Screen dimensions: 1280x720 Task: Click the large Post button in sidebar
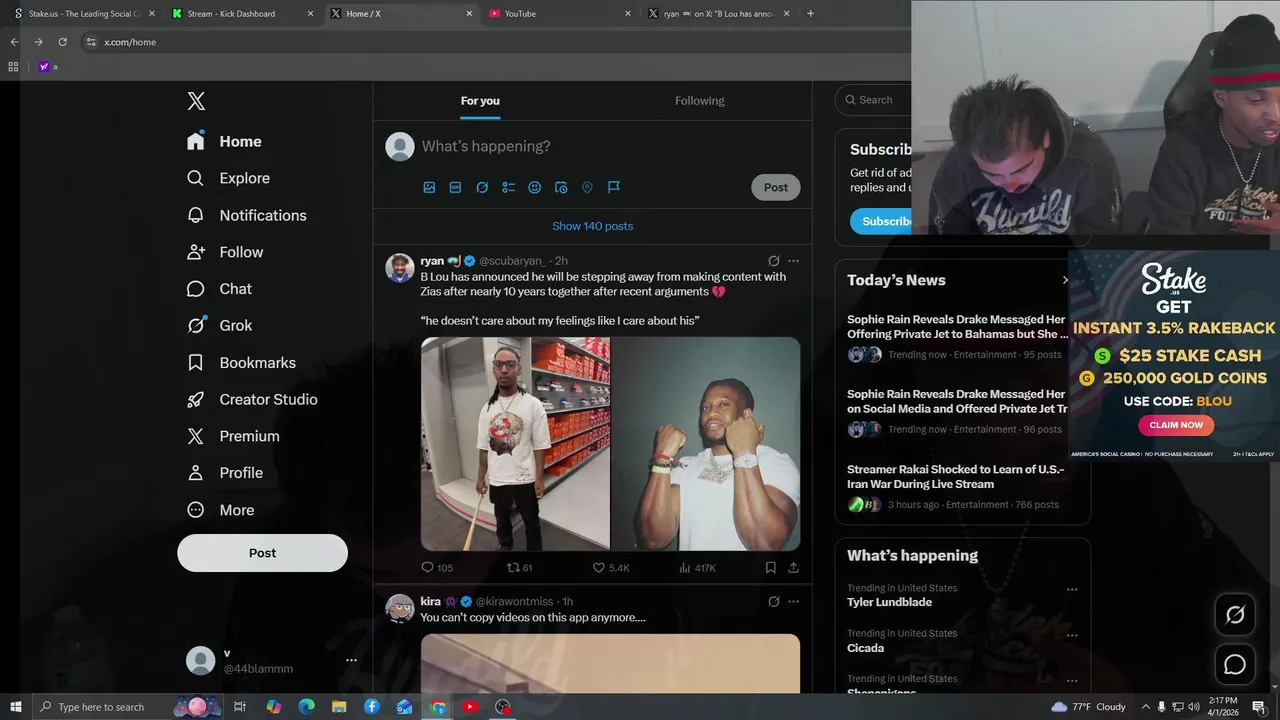(262, 553)
